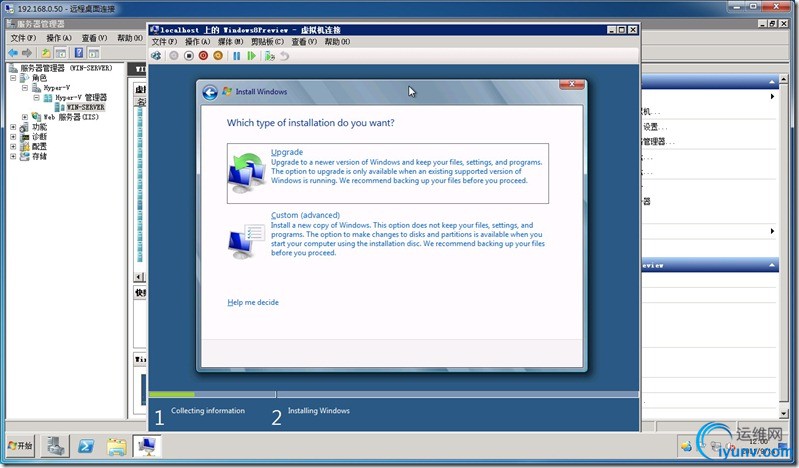
Task: Select 服务器管理器 (WIN-SERVER) root node
Action: tap(66, 68)
